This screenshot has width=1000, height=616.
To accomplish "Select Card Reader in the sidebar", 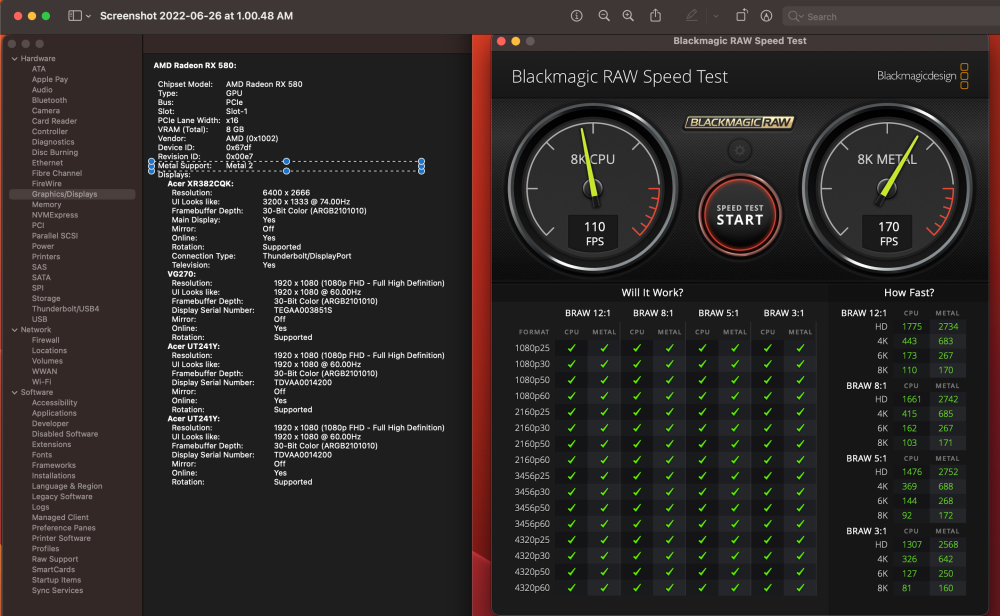I will (54, 121).
